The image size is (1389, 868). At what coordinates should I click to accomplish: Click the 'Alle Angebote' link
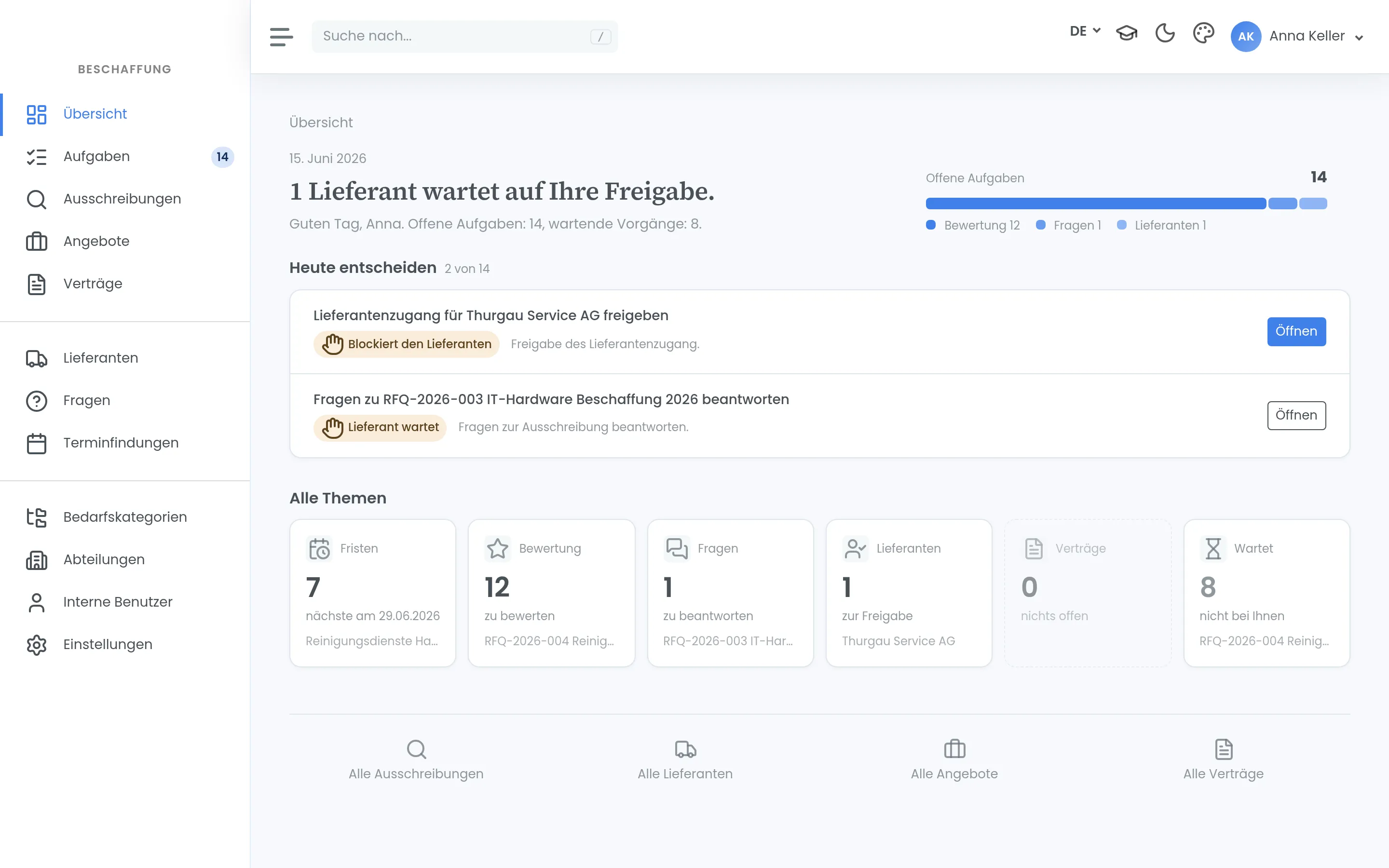[x=954, y=774]
